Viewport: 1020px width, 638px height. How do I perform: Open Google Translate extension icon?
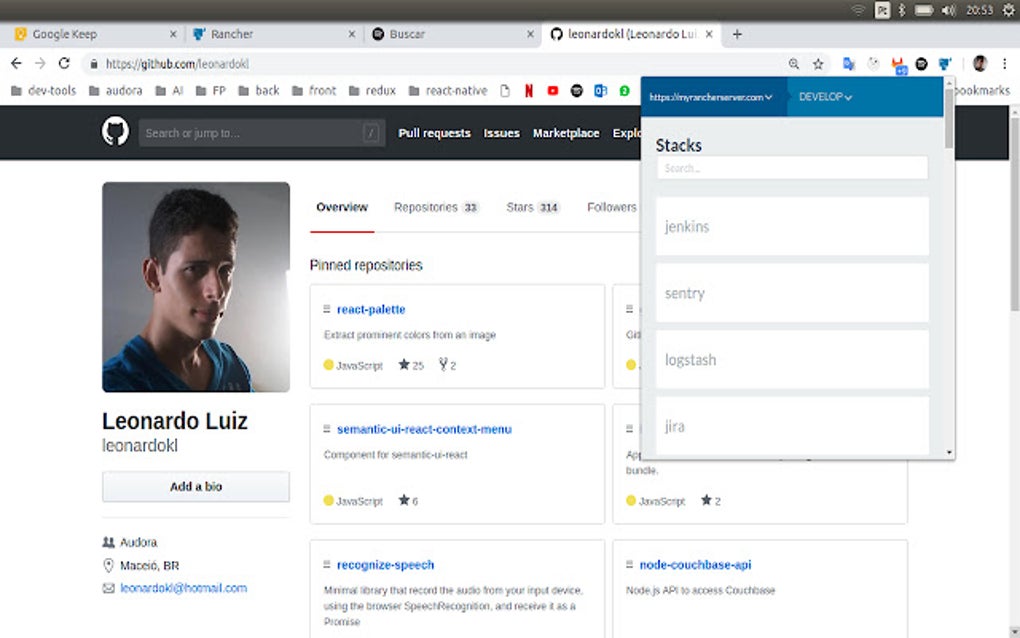[x=849, y=63]
